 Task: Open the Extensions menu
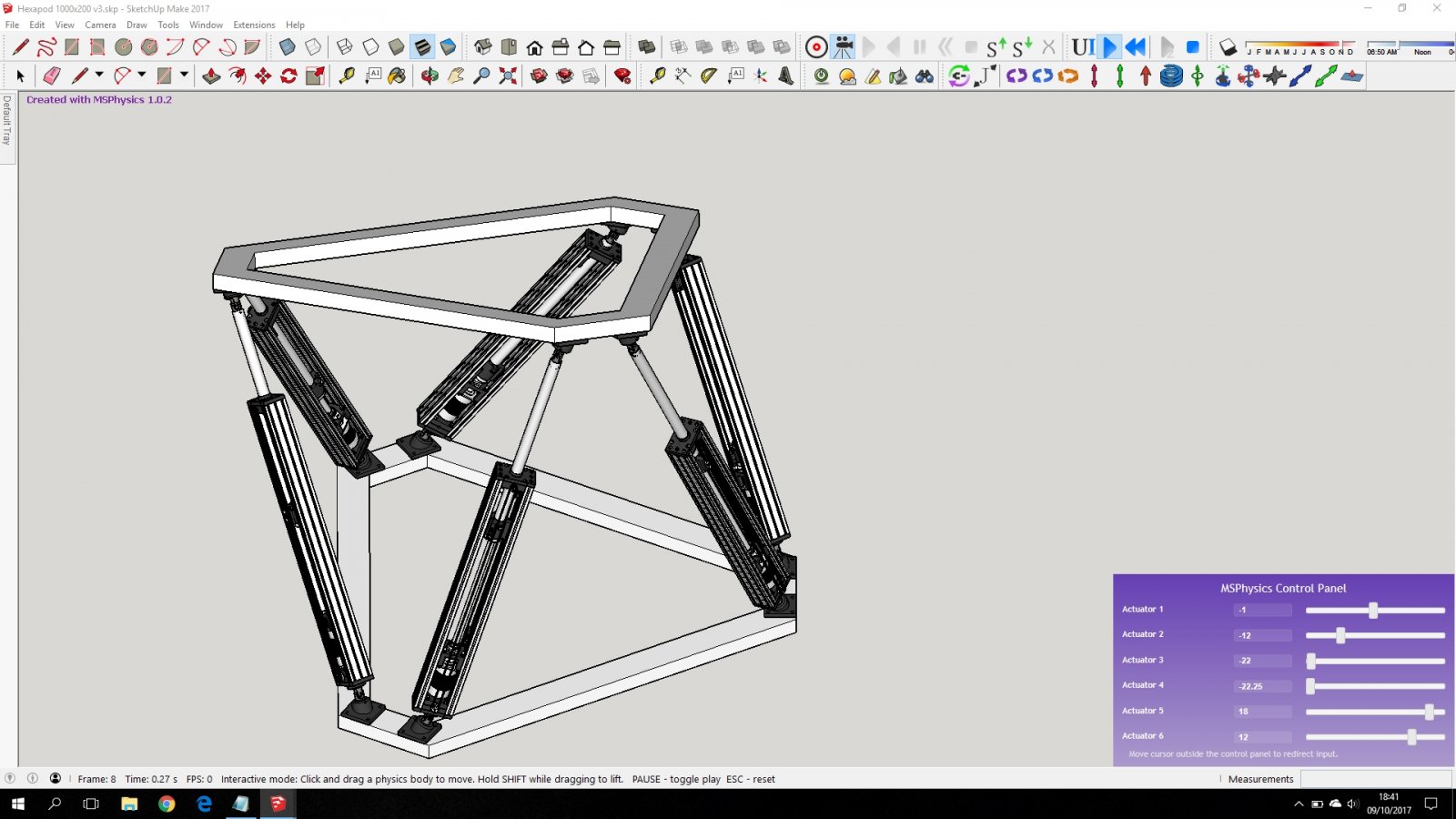[x=254, y=25]
